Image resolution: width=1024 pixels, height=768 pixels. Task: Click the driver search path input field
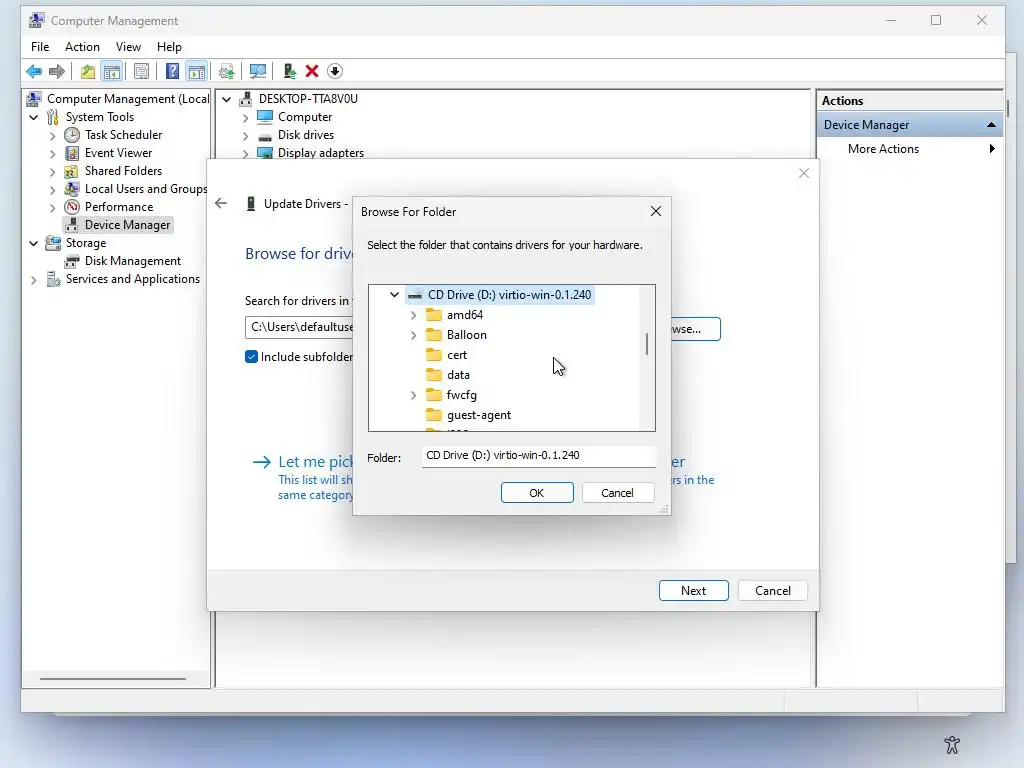299,327
